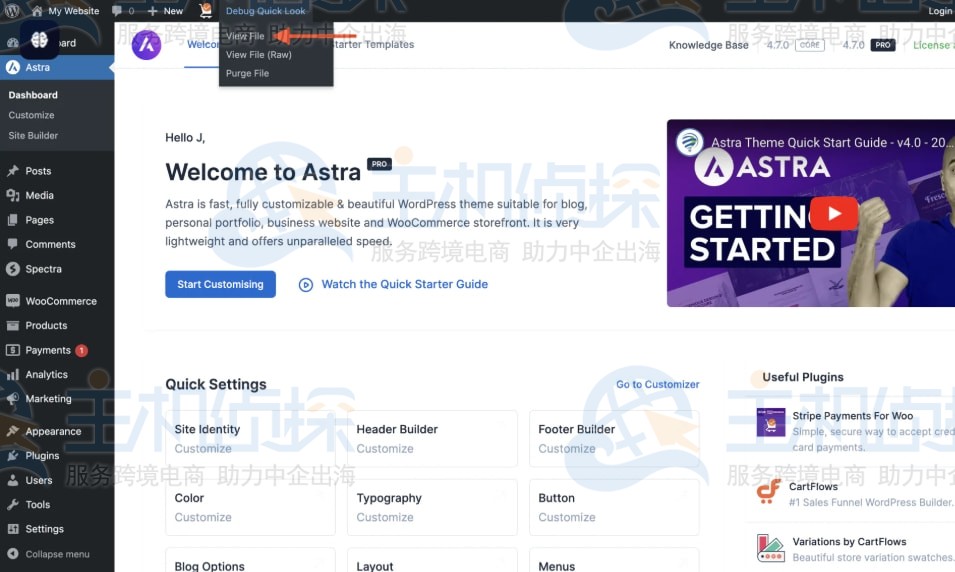Click the Comments icon in sidebar
955x572 pixels.
(13, 244)
